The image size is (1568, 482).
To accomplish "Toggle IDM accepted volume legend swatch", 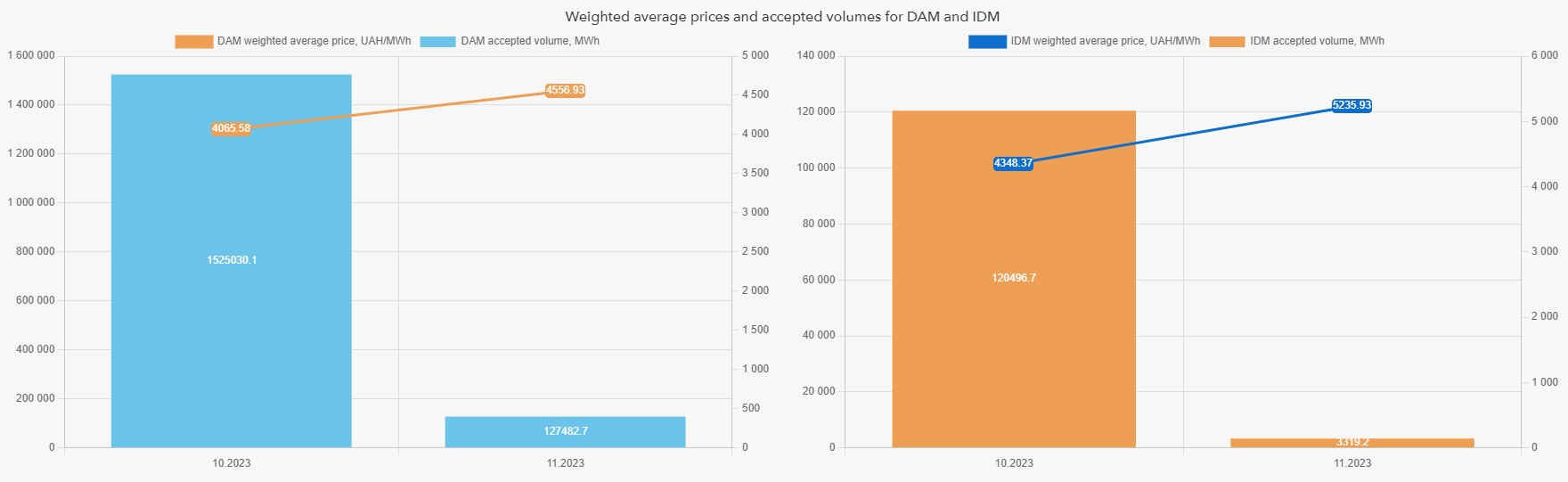I will point(1227,42).
